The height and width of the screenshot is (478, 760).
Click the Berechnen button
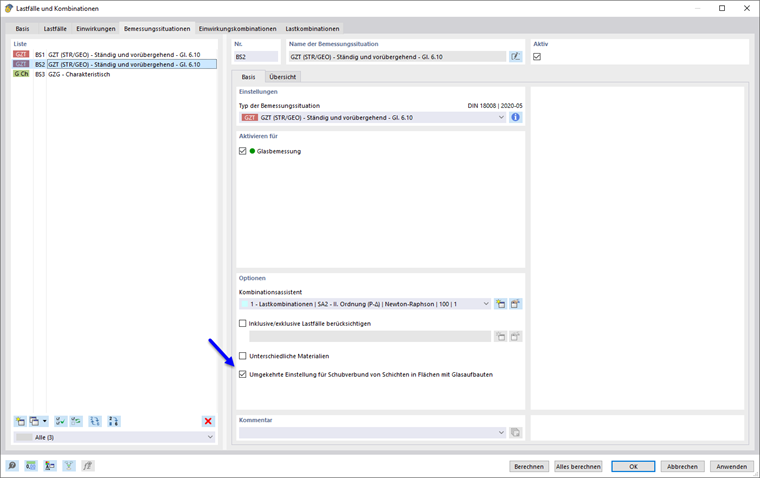pos(529,466)
